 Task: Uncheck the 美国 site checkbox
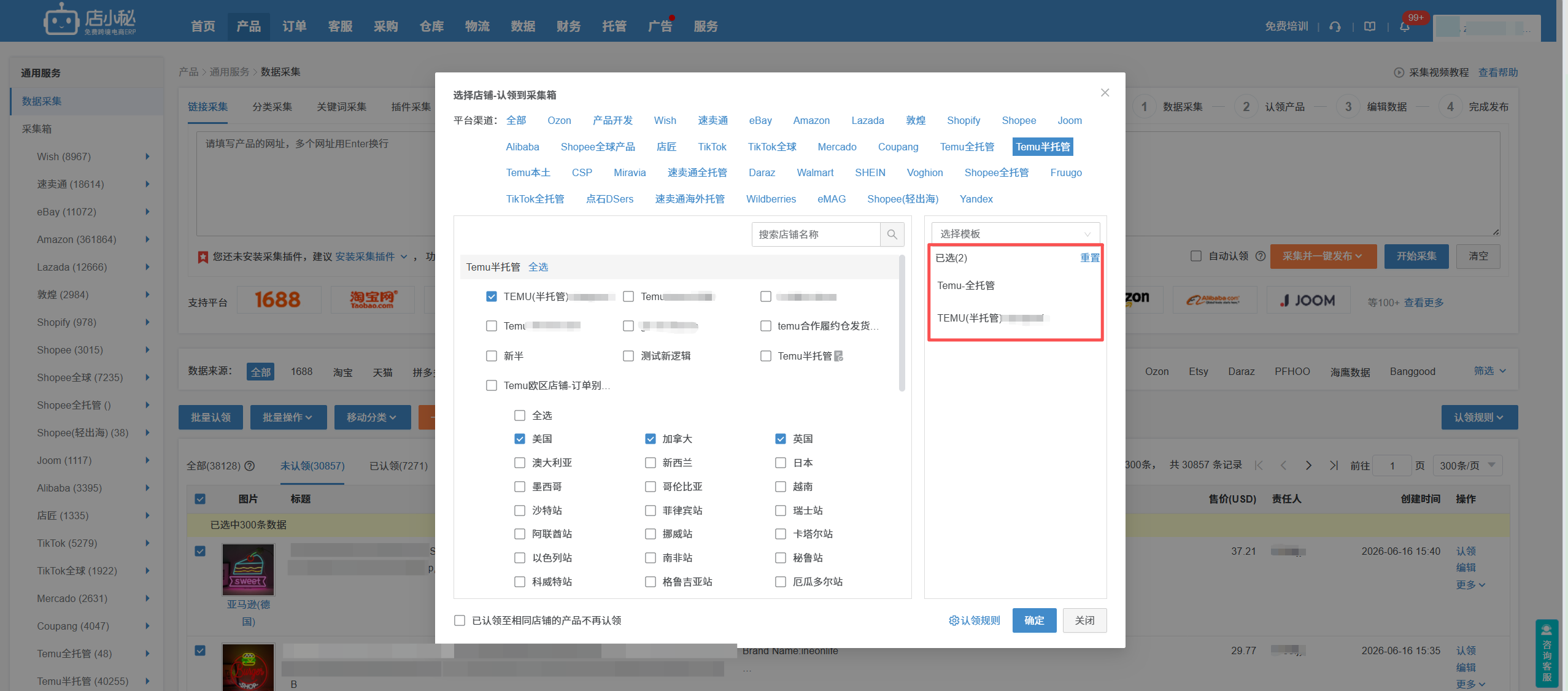coord(519,439)
